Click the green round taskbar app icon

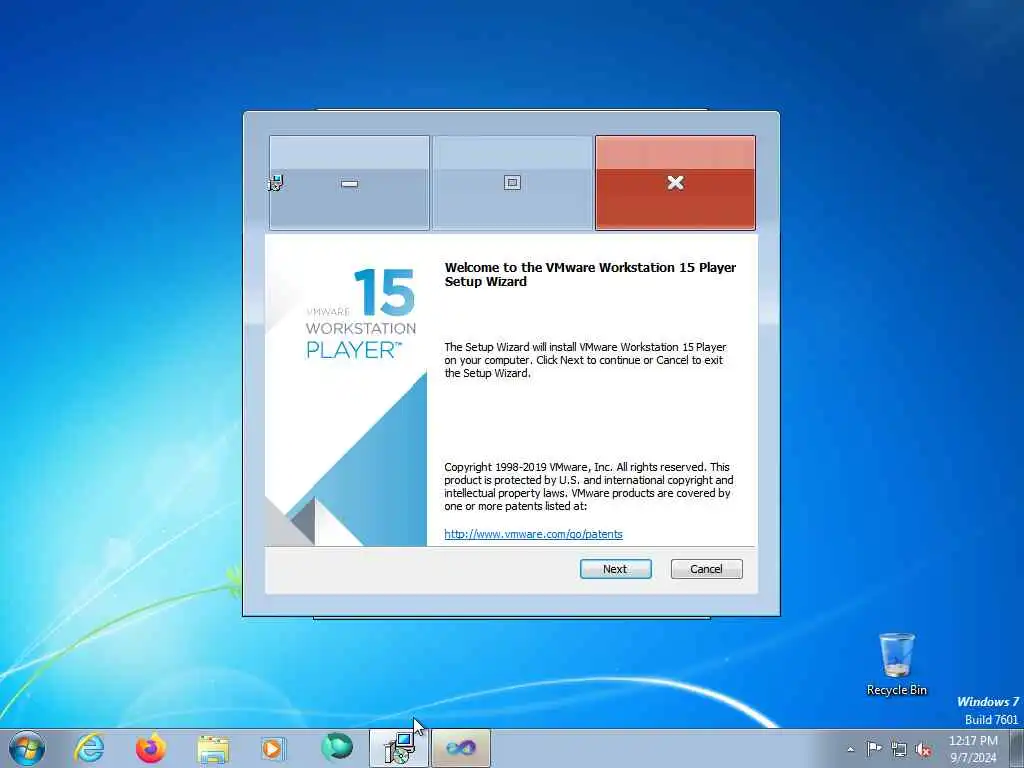337,747
